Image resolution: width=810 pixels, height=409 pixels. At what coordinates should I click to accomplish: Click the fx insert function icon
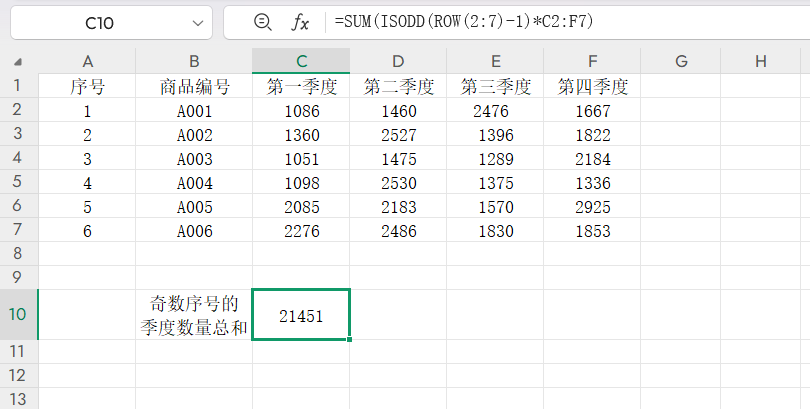pyautogui.click(x=300, y=22)
